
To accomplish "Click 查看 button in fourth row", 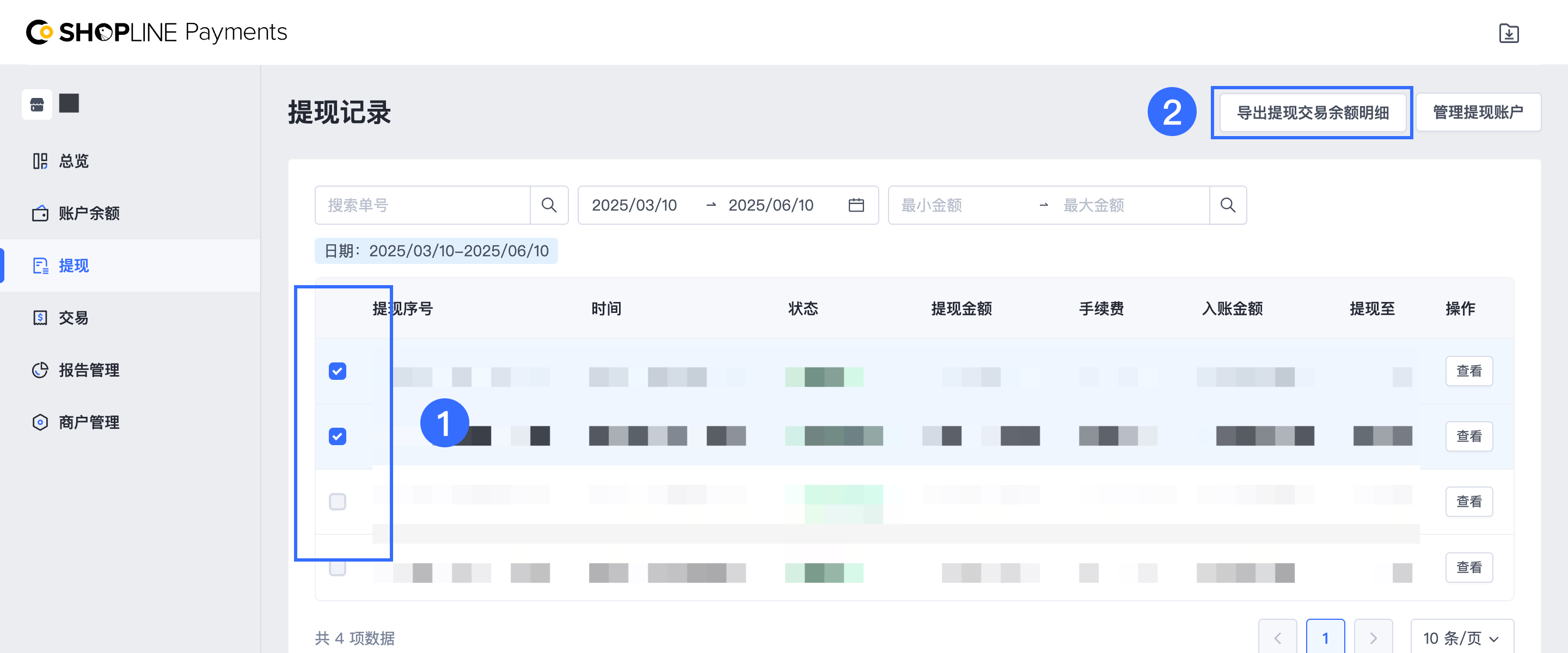I will tap(1469, 568).
